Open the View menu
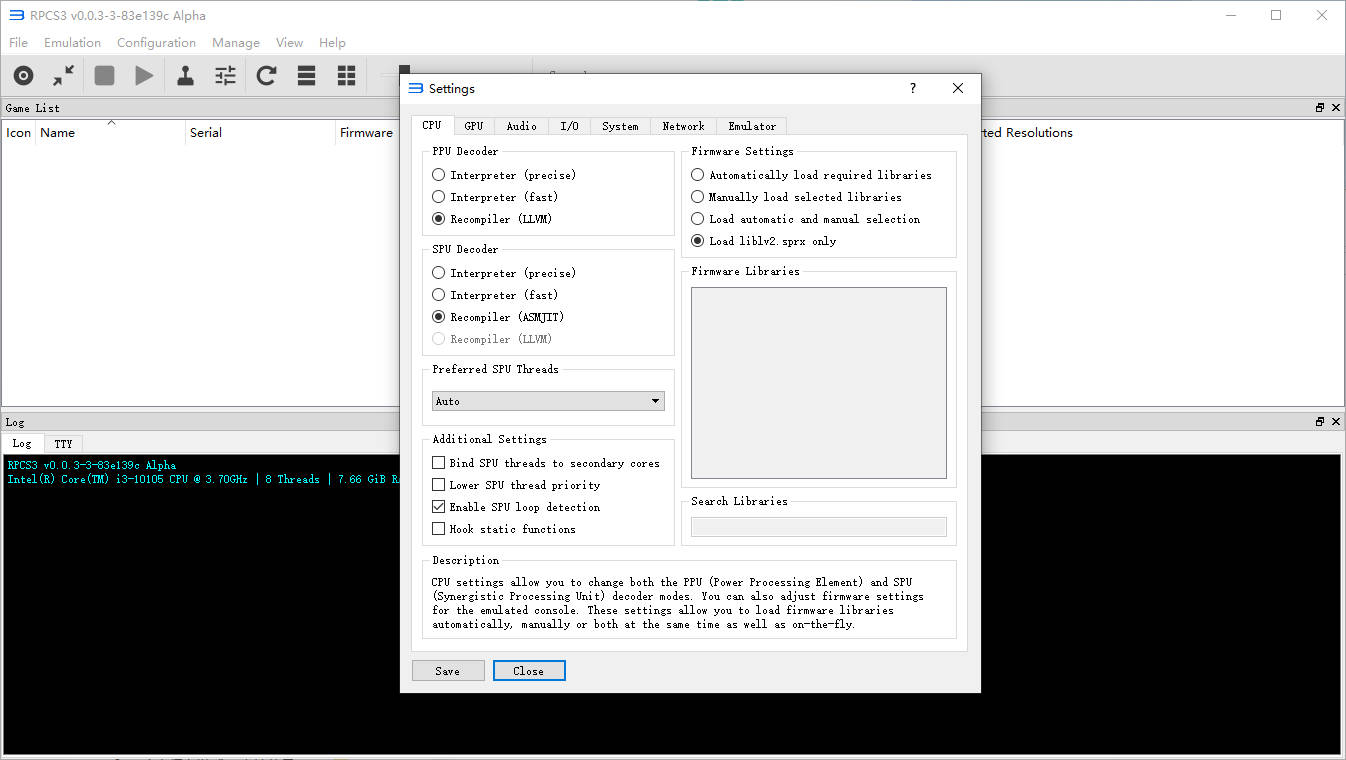Image resolution: width=1346 pixels, height=760 pixels. point(289,43)
